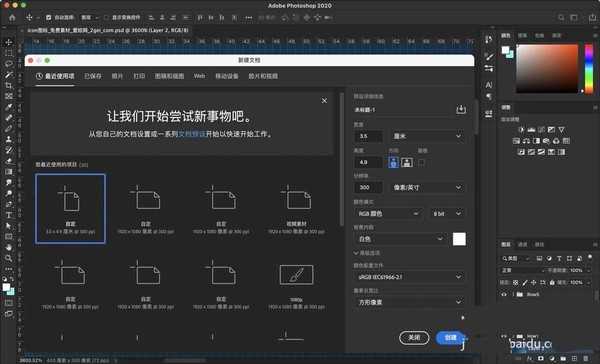Toggle 显示变换控件 checkbox
Image resolution: width=600 pixels, height=364 pixels.
[106, 17]
